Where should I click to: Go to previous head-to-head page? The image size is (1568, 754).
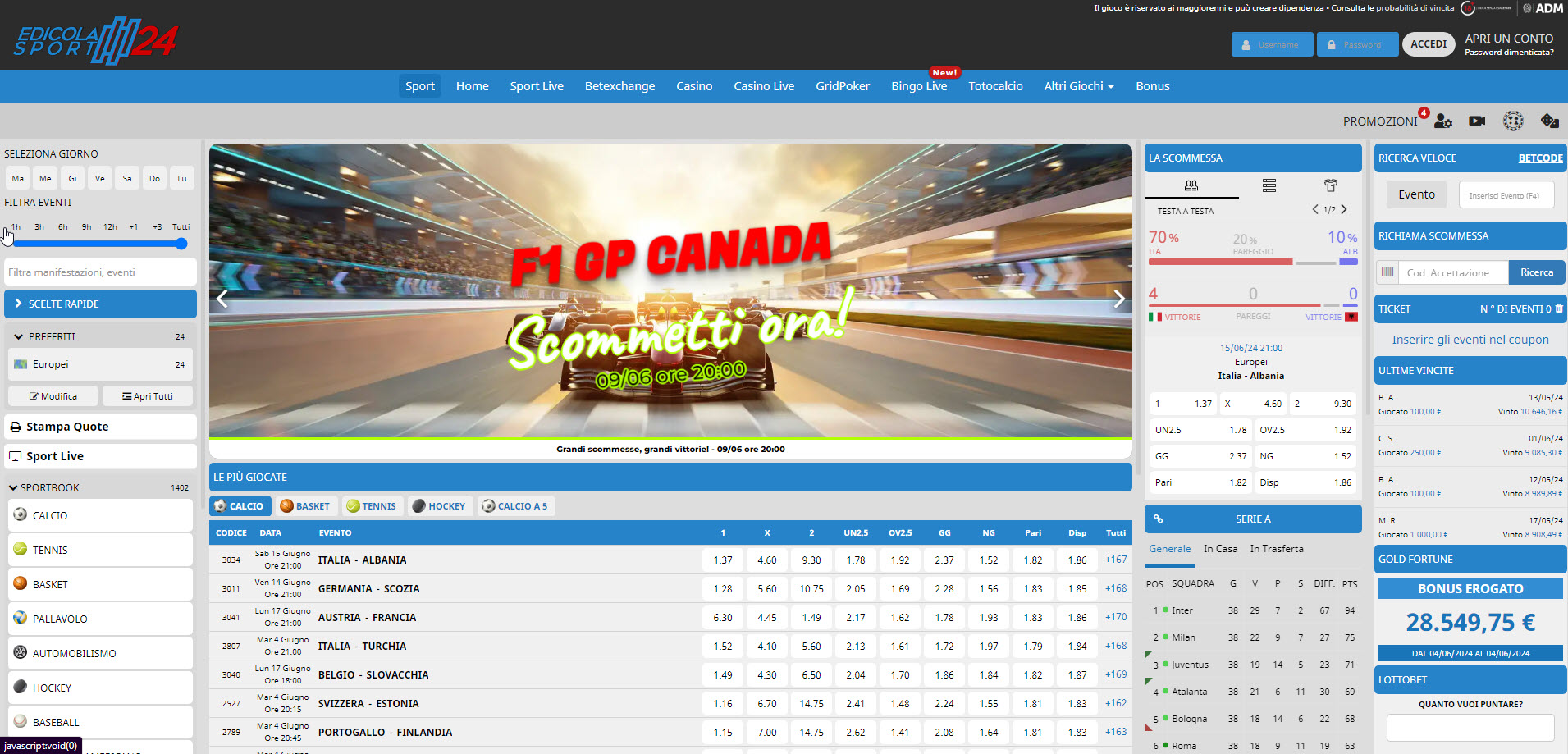1315,209
